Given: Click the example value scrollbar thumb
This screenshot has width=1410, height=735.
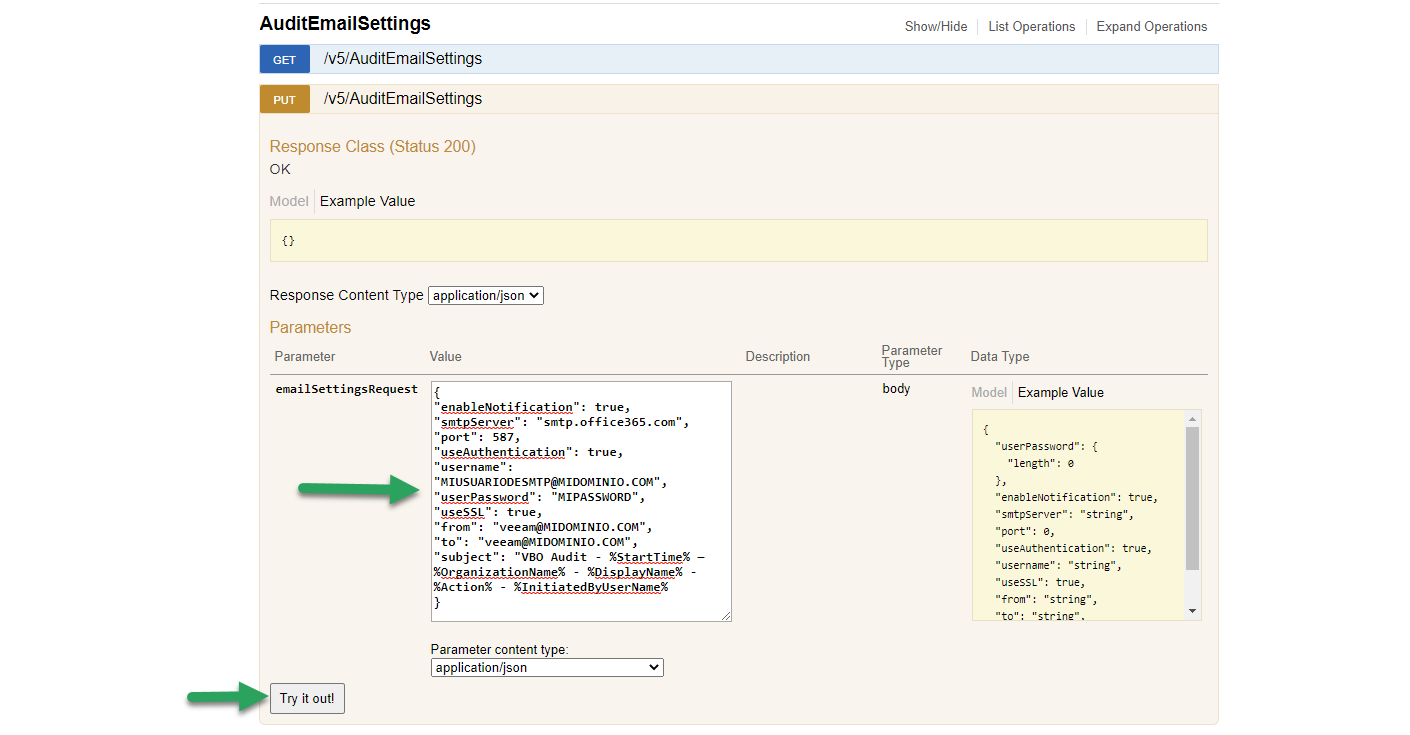Looking at the screenshot, I should point(1193,498).
